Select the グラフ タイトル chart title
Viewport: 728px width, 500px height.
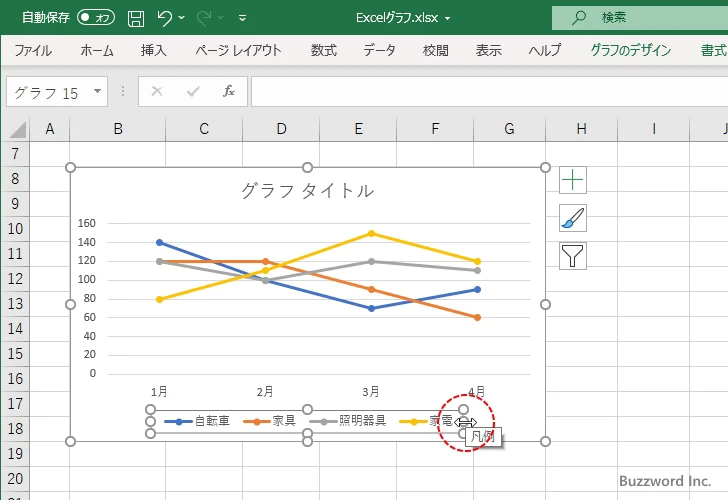307,190
